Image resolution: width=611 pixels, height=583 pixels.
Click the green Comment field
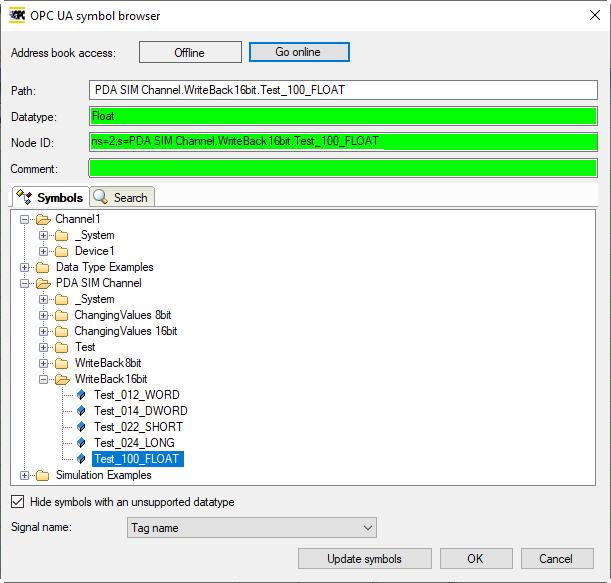tap(343, 168)
